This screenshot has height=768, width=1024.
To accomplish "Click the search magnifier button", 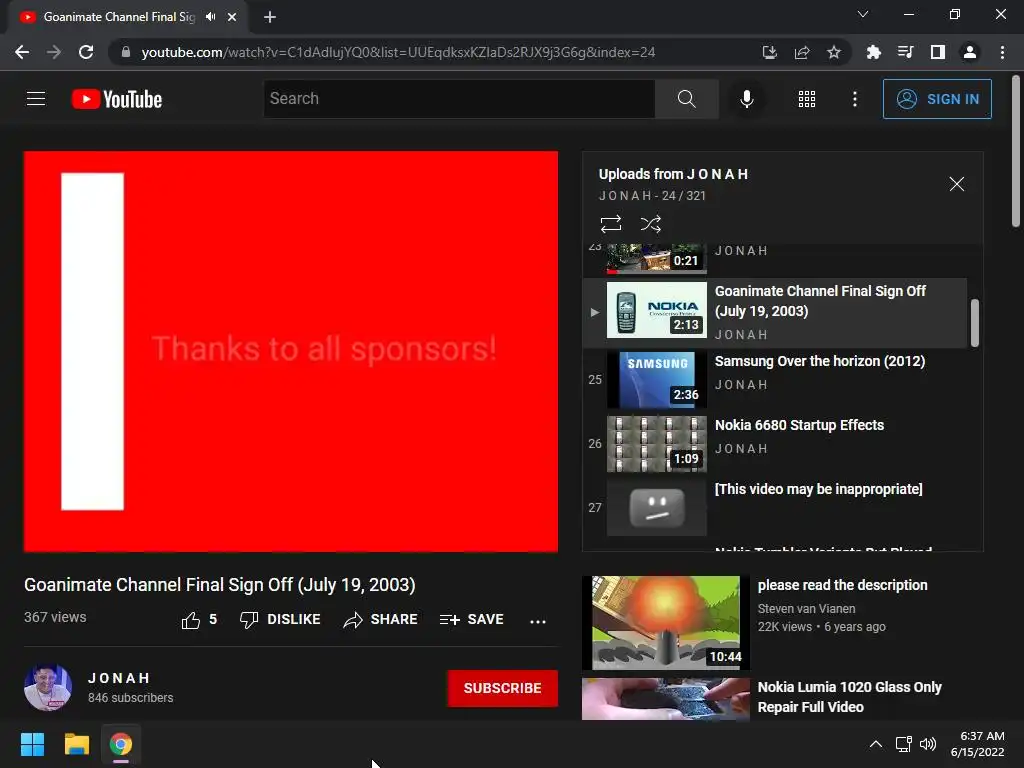I will click(x=686, y=99).
